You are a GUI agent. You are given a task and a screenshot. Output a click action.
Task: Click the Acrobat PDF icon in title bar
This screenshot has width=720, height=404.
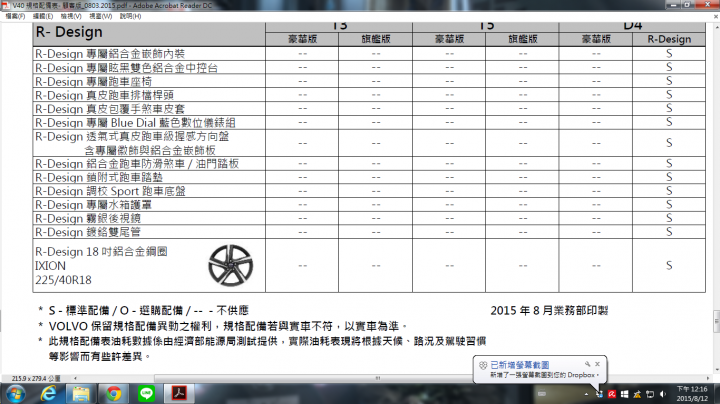(x=6, y=6)
